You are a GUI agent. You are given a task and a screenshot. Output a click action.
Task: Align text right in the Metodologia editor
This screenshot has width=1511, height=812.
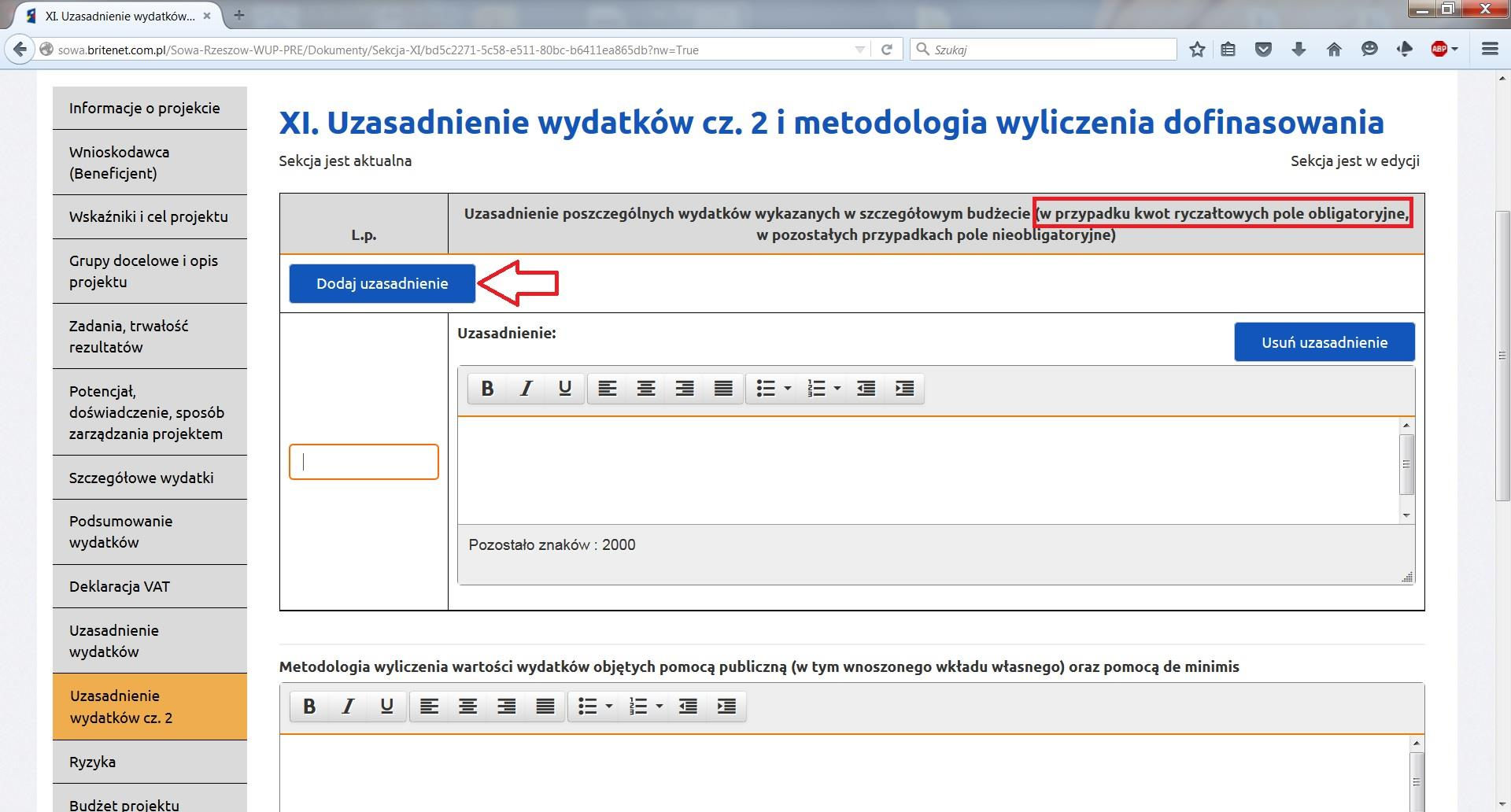(x=507, y=706)
